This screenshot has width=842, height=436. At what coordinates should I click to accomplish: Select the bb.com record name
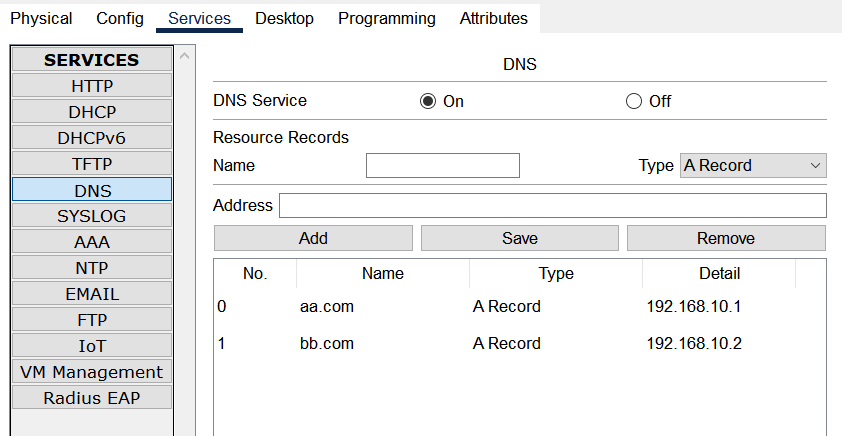point(326,344)
